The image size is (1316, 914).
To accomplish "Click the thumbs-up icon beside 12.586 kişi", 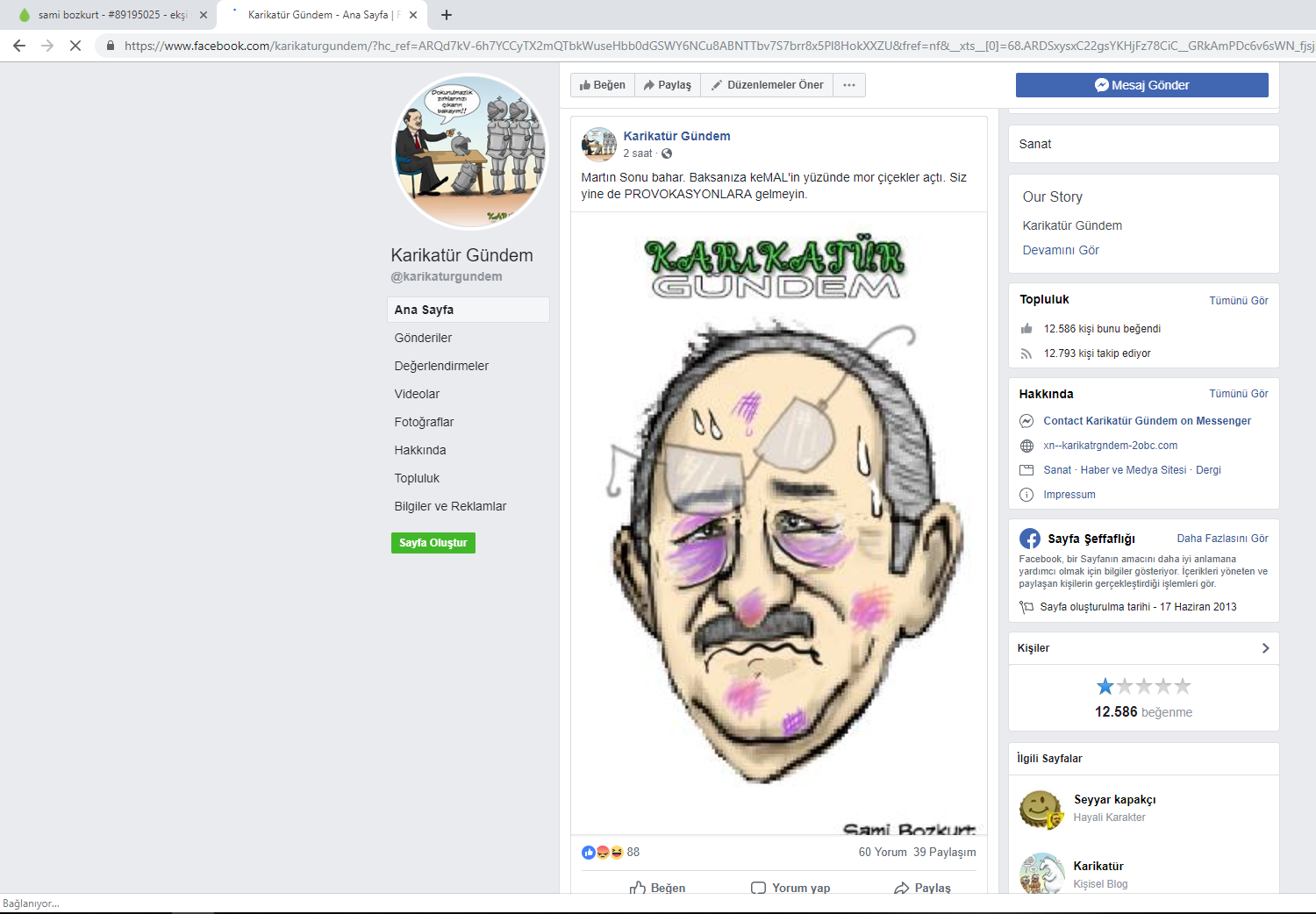I will [x=1026, y=329].
